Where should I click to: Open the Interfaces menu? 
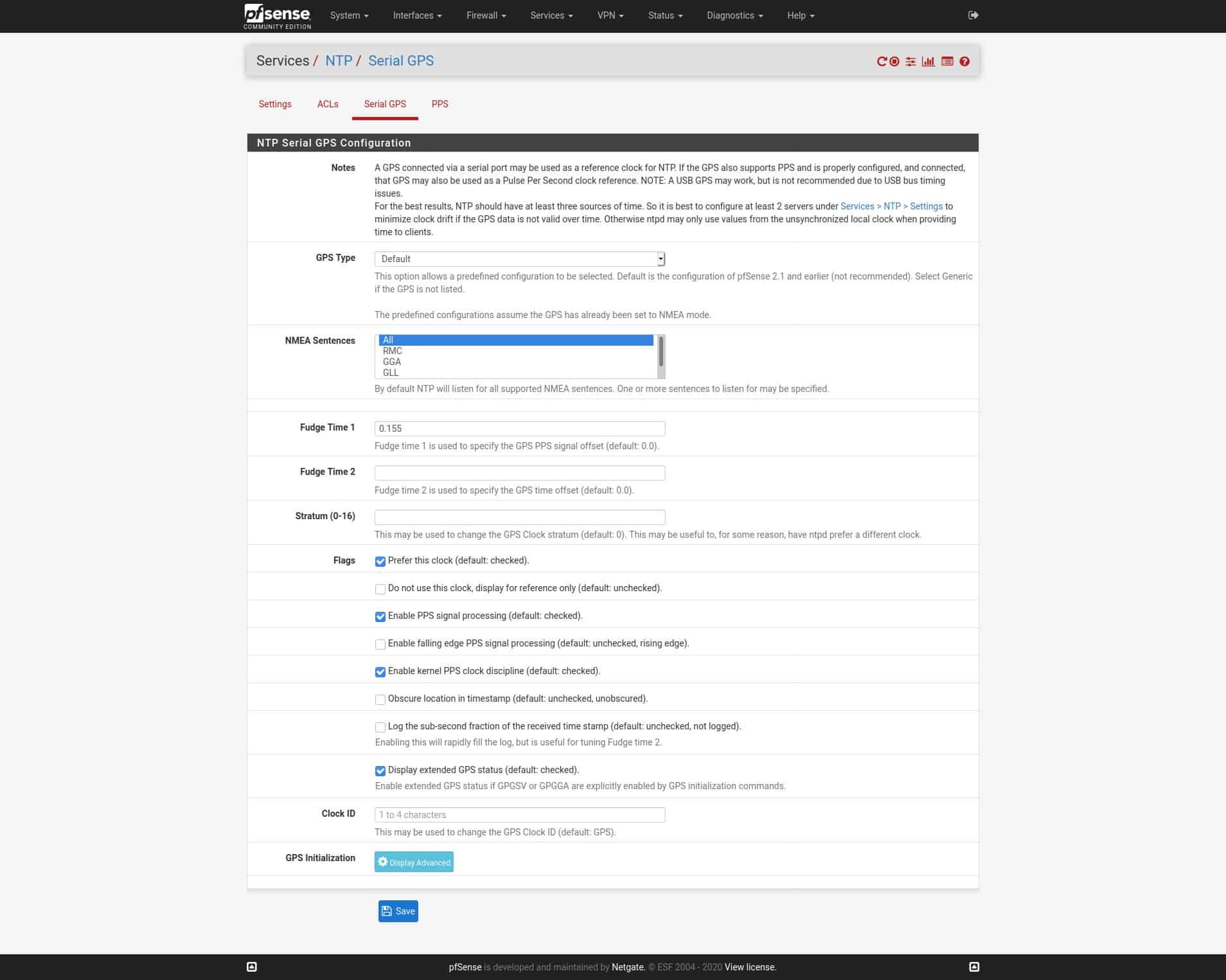(x=417, y=15)
